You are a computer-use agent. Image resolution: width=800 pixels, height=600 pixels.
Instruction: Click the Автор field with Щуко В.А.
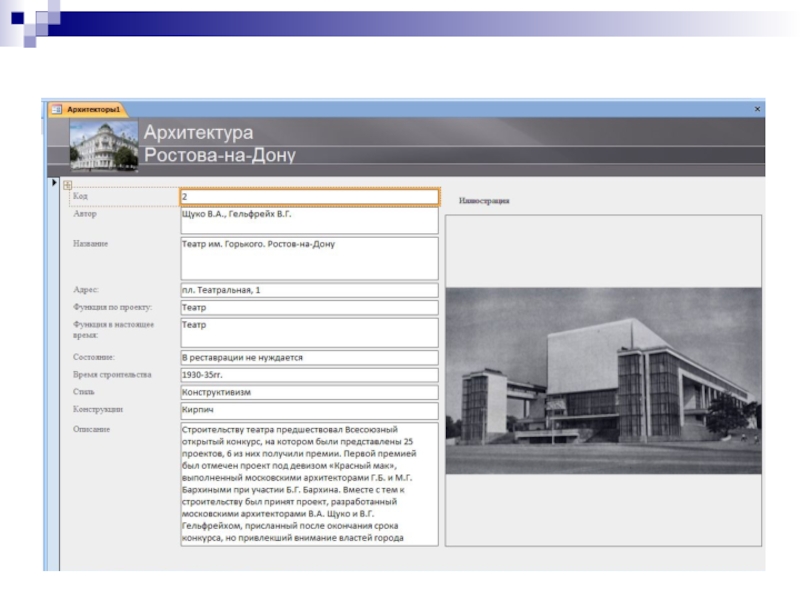click(x=308, y=220)
